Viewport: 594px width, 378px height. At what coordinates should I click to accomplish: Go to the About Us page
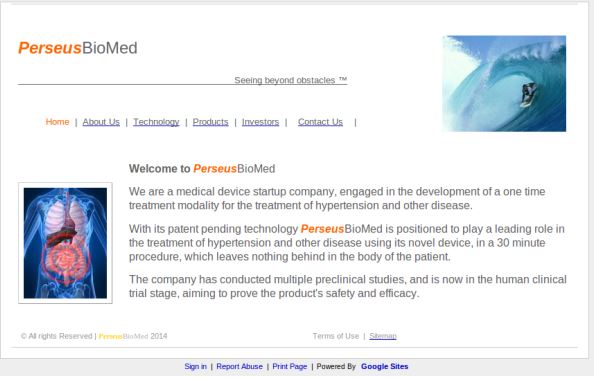click(101, 122)
